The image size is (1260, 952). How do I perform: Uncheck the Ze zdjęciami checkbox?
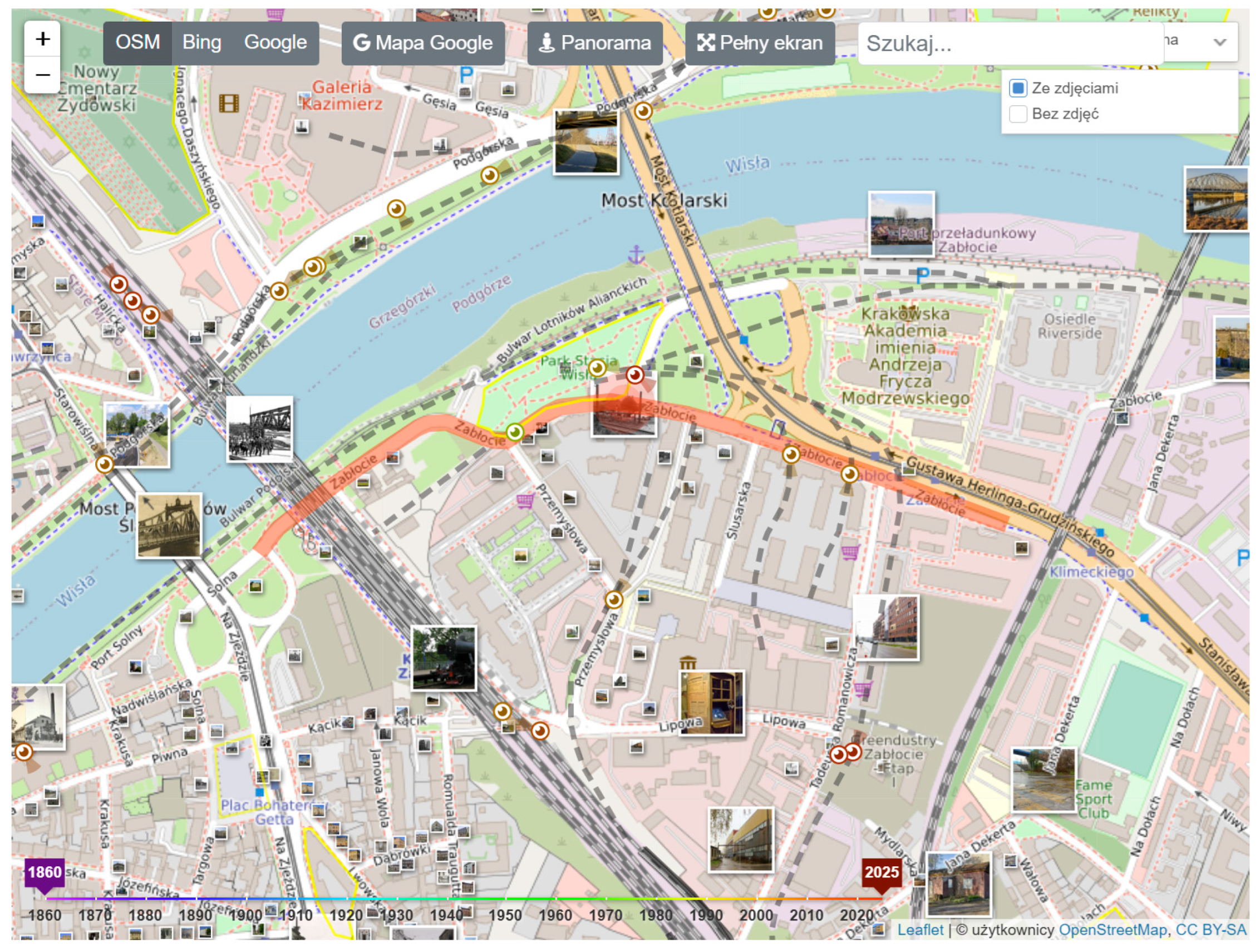click(1017, 88)
